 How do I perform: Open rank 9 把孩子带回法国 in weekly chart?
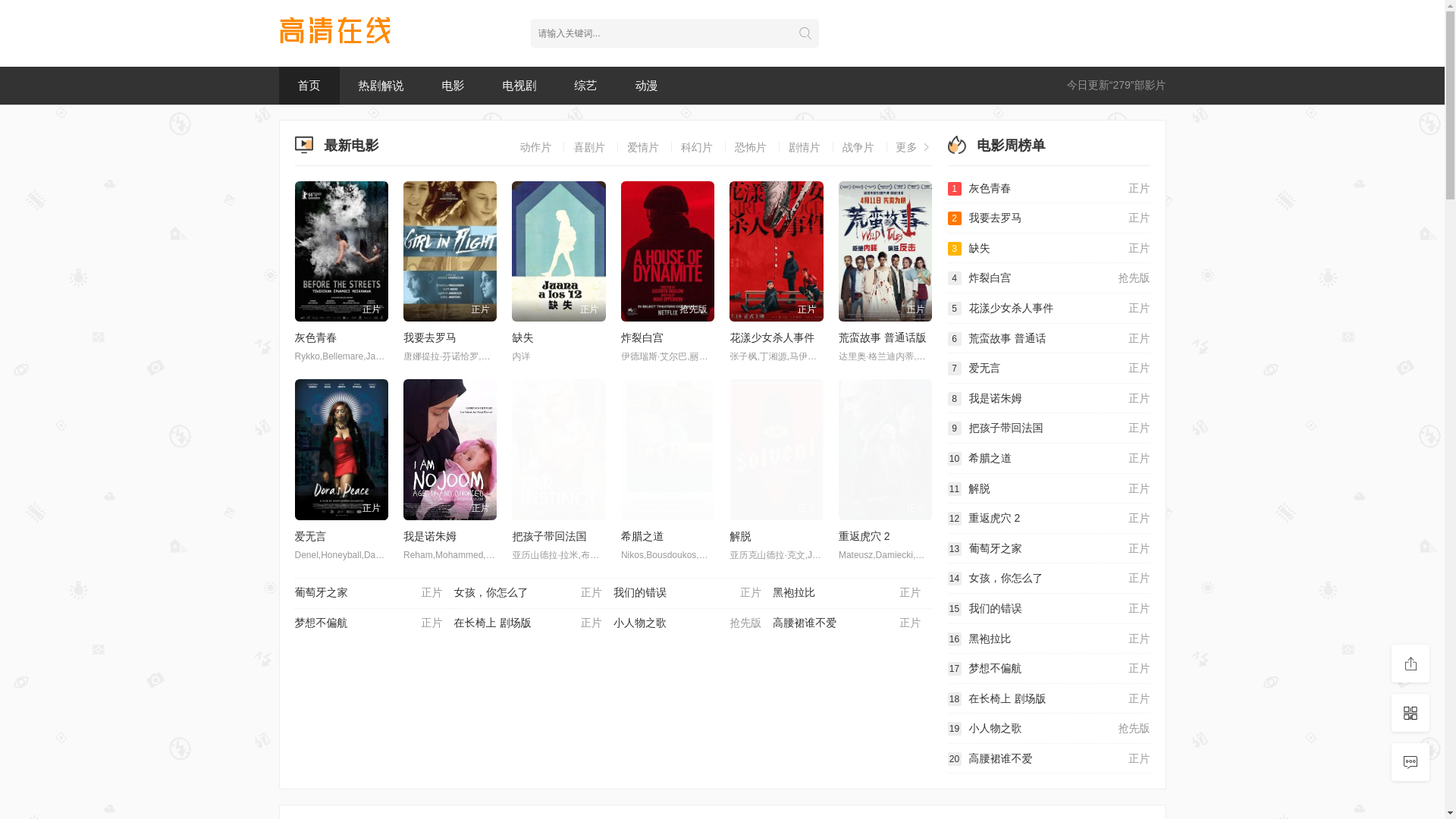1049,428
